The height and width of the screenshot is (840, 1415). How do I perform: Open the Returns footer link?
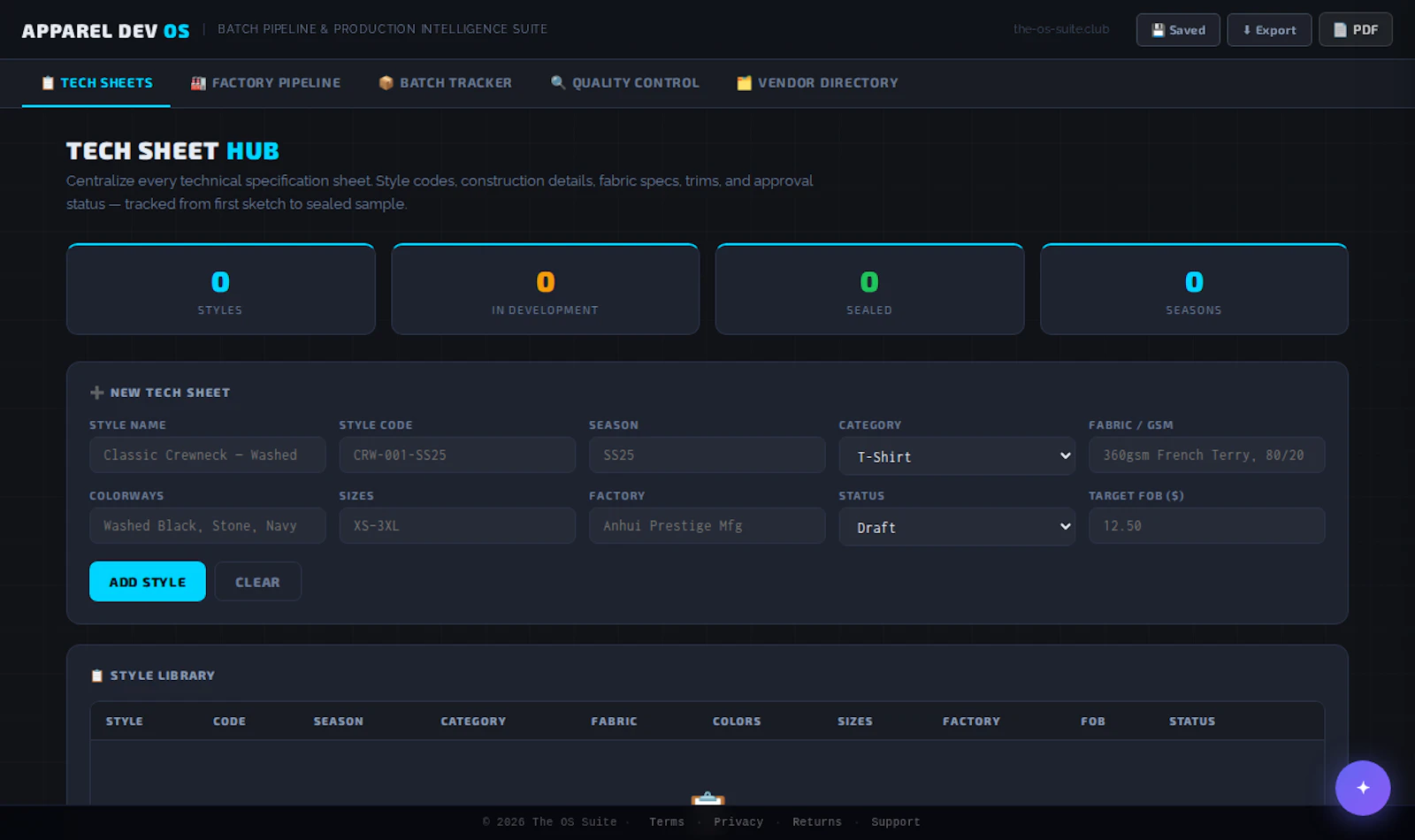point(817,822)
